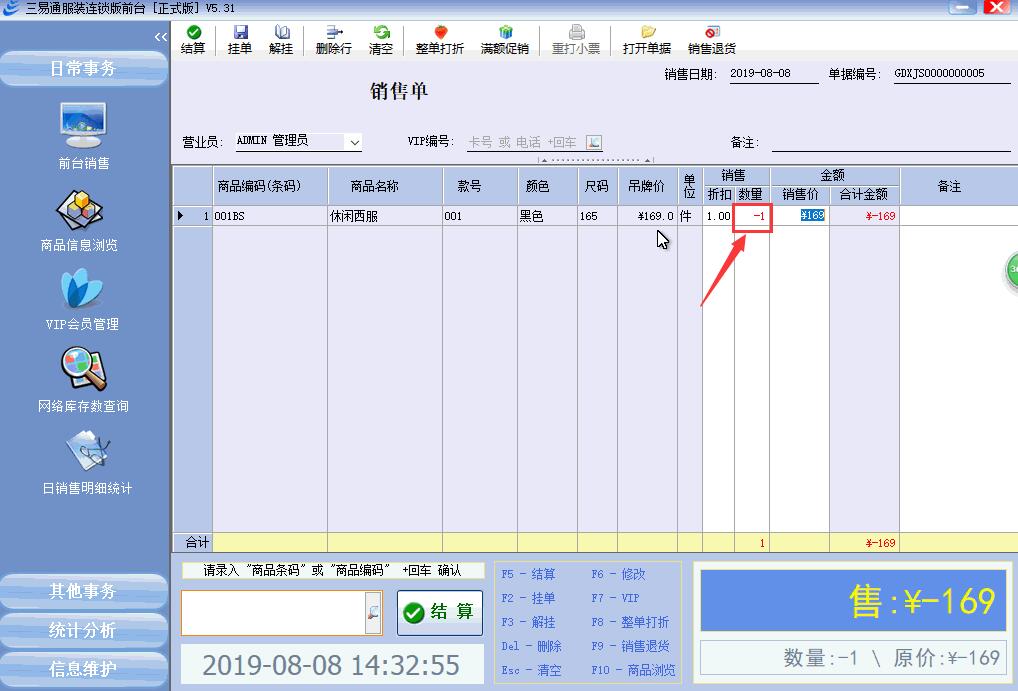The height and width of the screenshot is (691, 1018).
Task: Open VIP会员管理 member management
Action: (82, 299)
